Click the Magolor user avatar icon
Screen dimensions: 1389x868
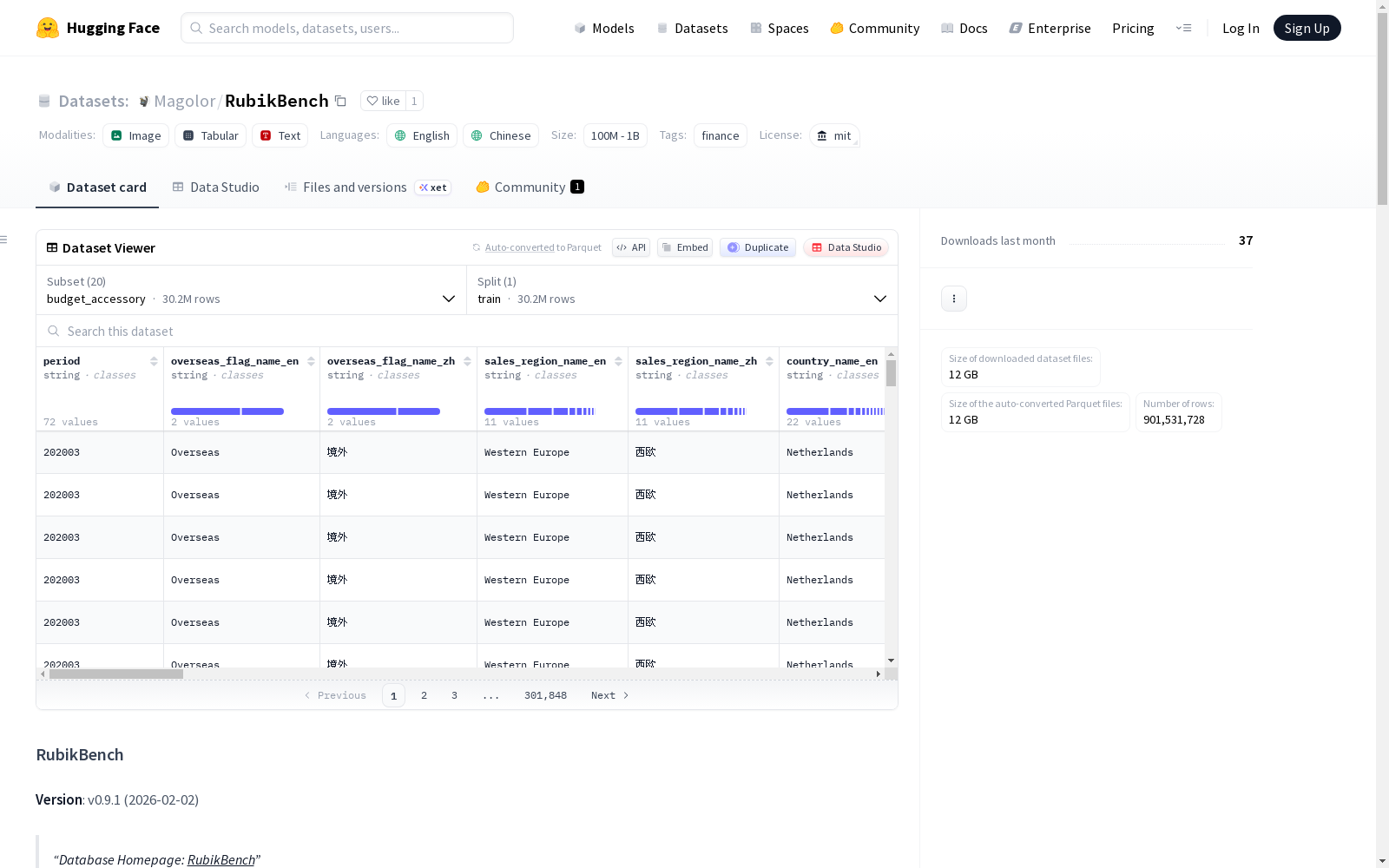144,102
